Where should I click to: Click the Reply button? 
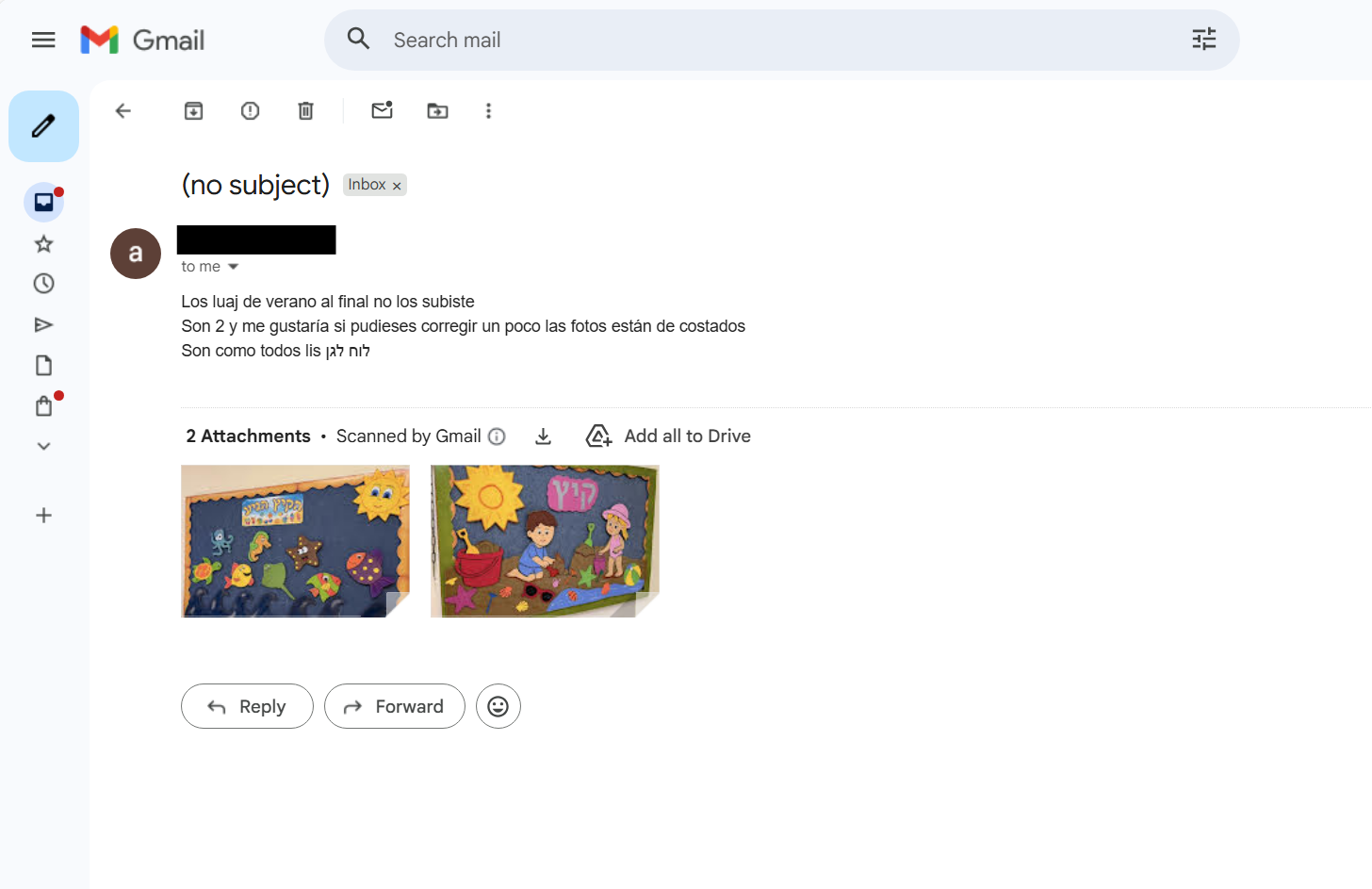(247, 705)
